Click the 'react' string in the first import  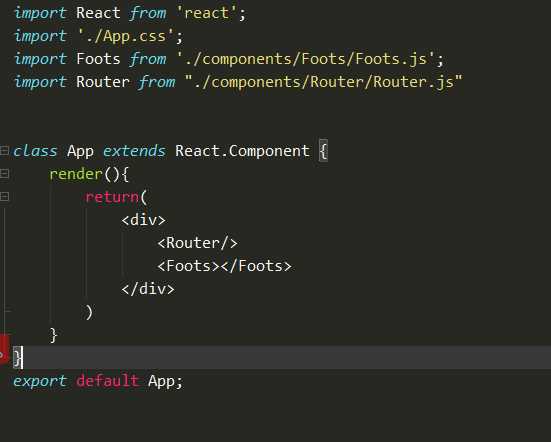206,14
